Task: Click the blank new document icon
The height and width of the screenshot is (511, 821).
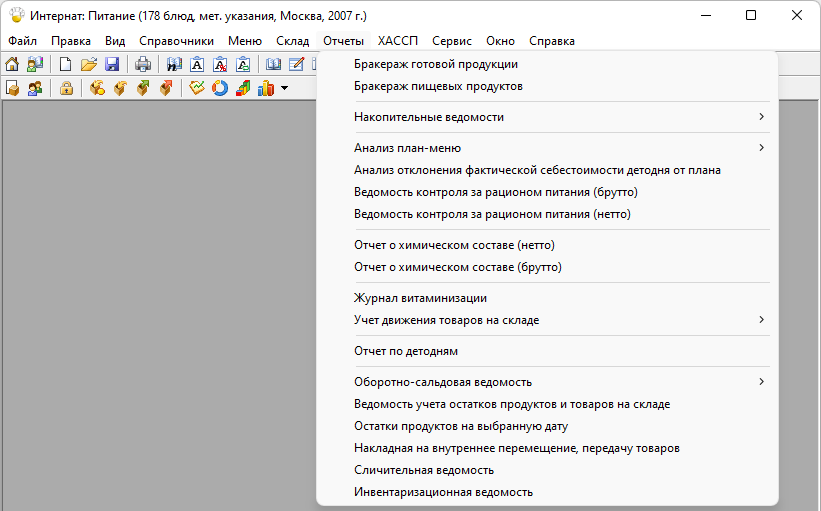Action: point(66,65)
